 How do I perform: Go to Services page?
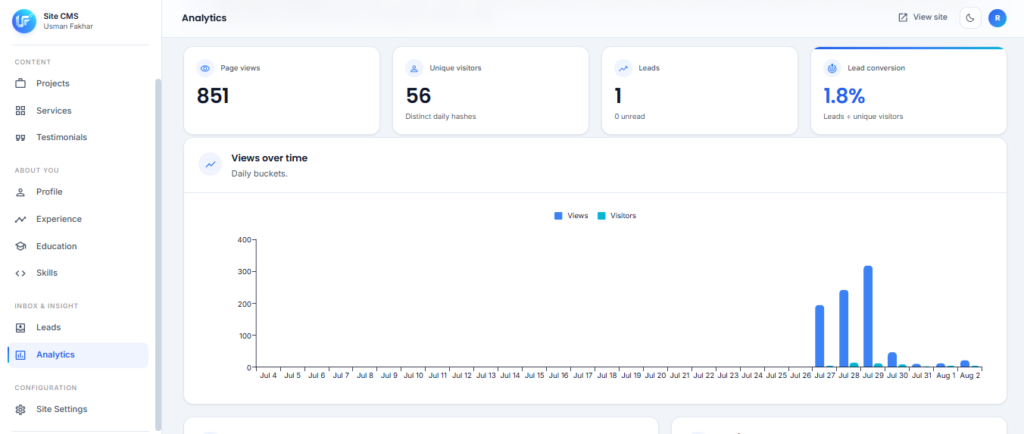tap(78, 111)
